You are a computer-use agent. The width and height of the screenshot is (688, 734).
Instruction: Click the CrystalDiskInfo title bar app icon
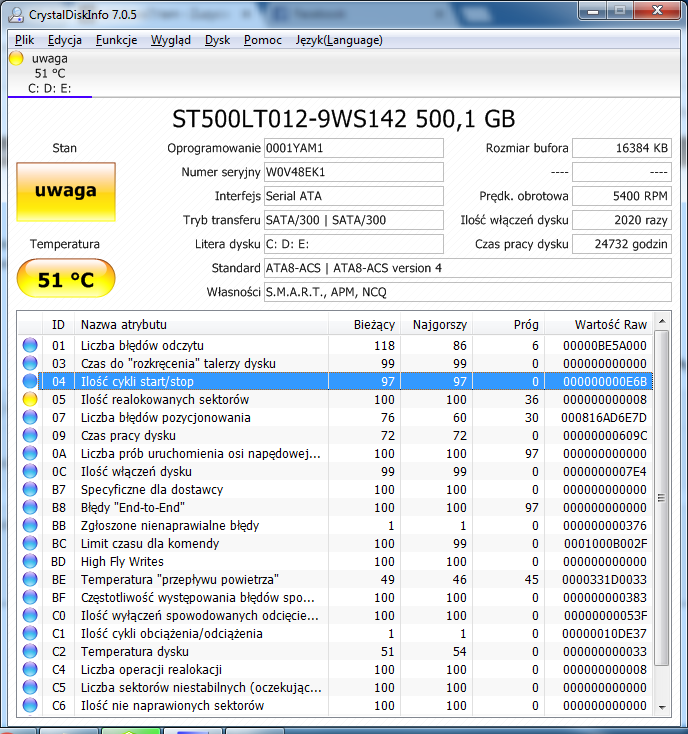(16, 15)
